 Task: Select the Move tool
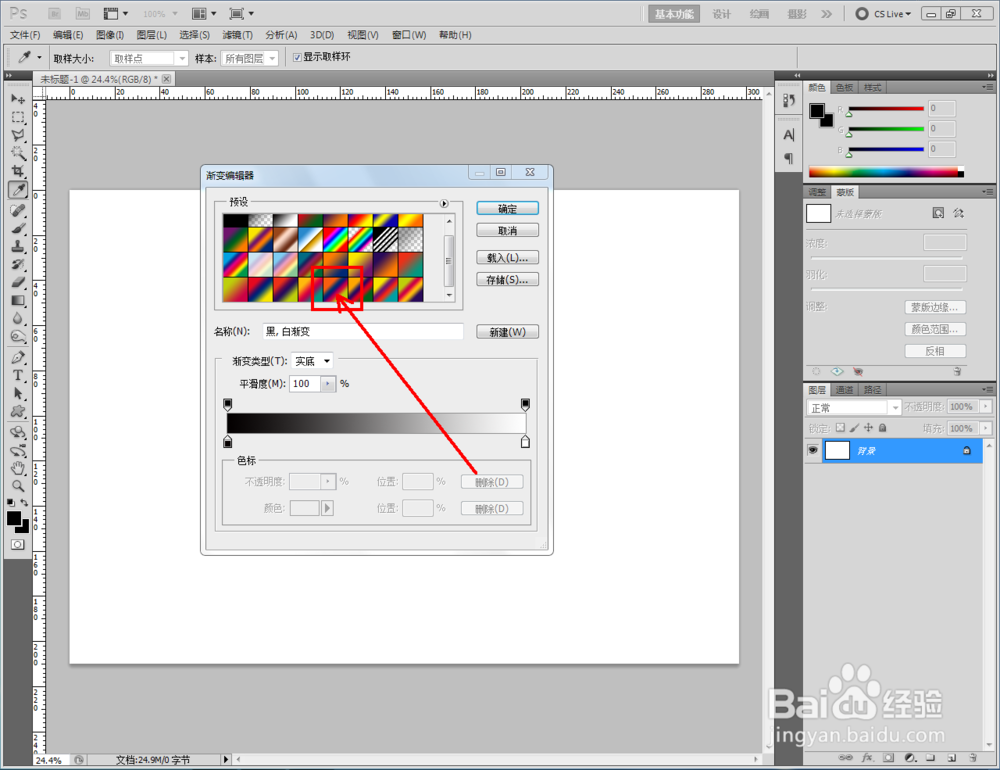coord(18,99)
